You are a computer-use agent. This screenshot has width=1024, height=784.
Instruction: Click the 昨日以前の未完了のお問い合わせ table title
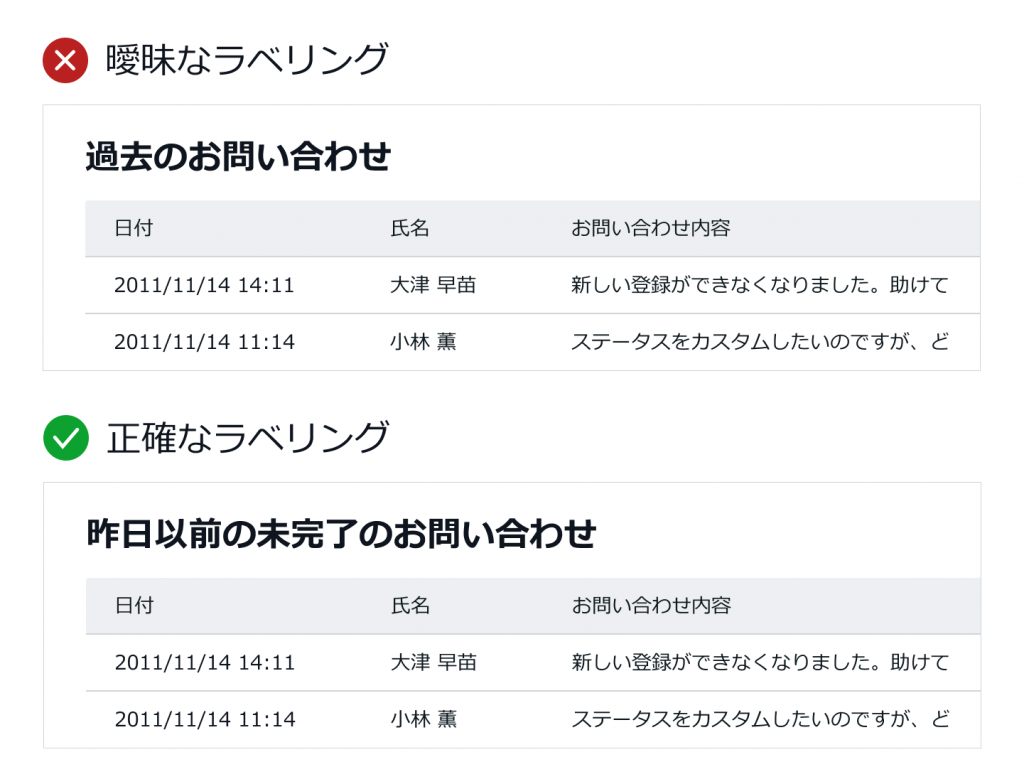(x=341, y=534)
